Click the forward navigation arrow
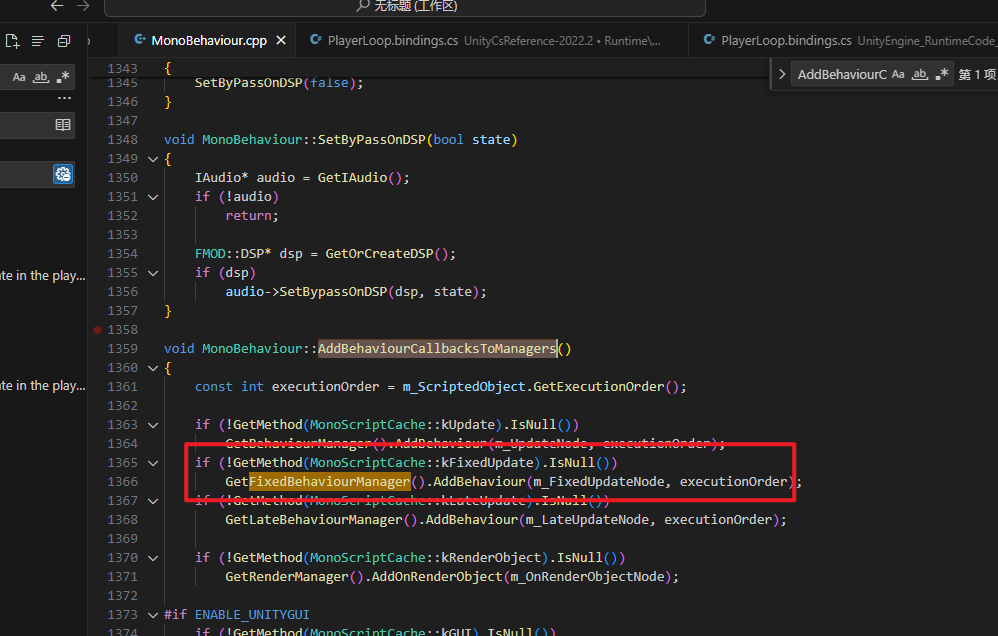 [x=84, y=7]
